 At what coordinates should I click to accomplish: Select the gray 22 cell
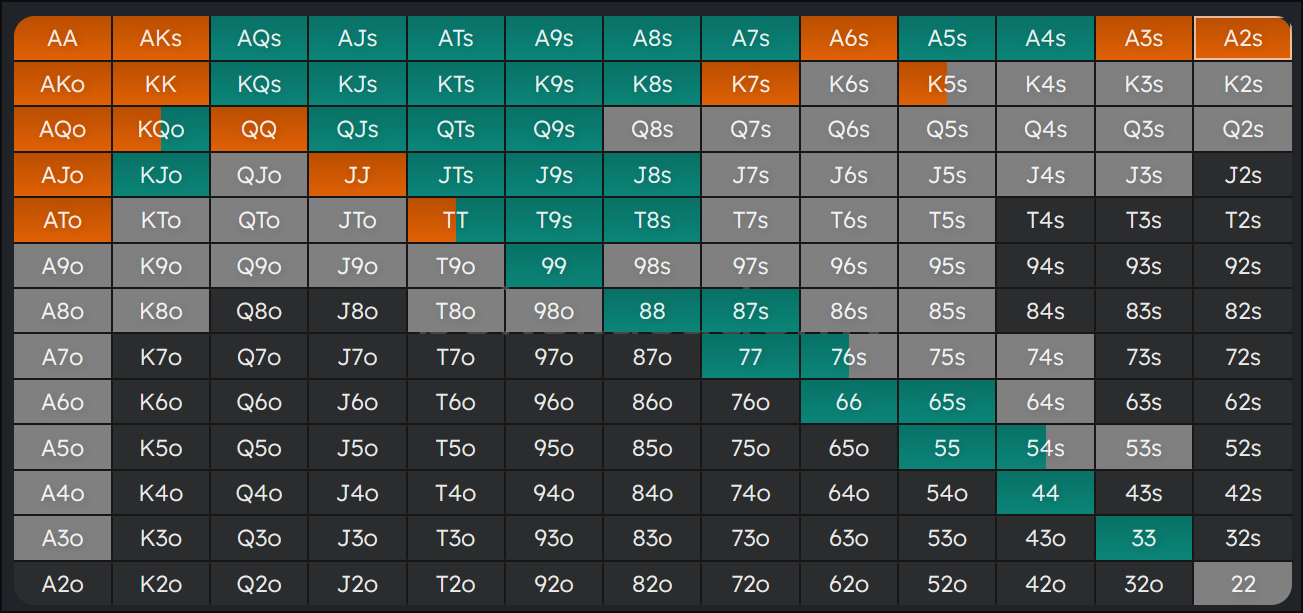tap(1243, 584)
